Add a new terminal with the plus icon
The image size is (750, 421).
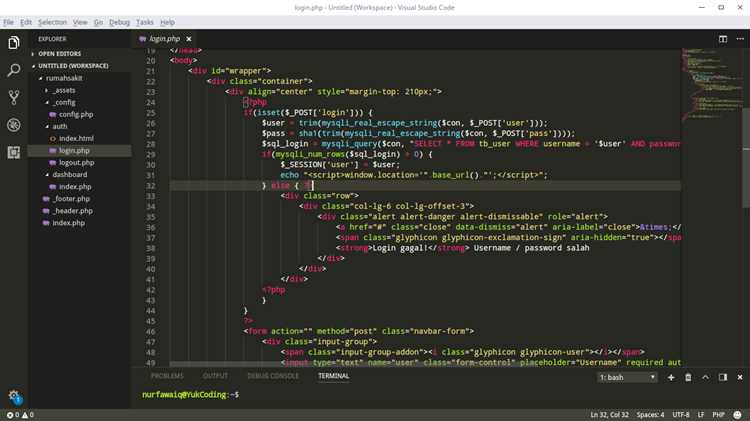point(671,377)
